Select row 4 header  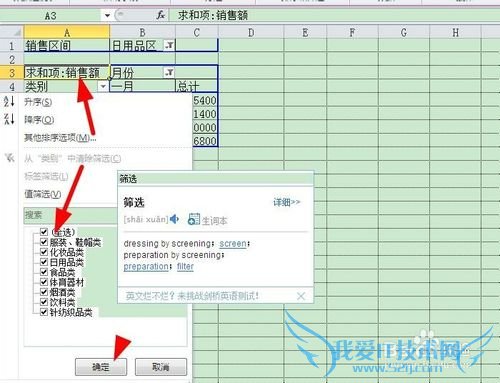(x=12, y=86)
